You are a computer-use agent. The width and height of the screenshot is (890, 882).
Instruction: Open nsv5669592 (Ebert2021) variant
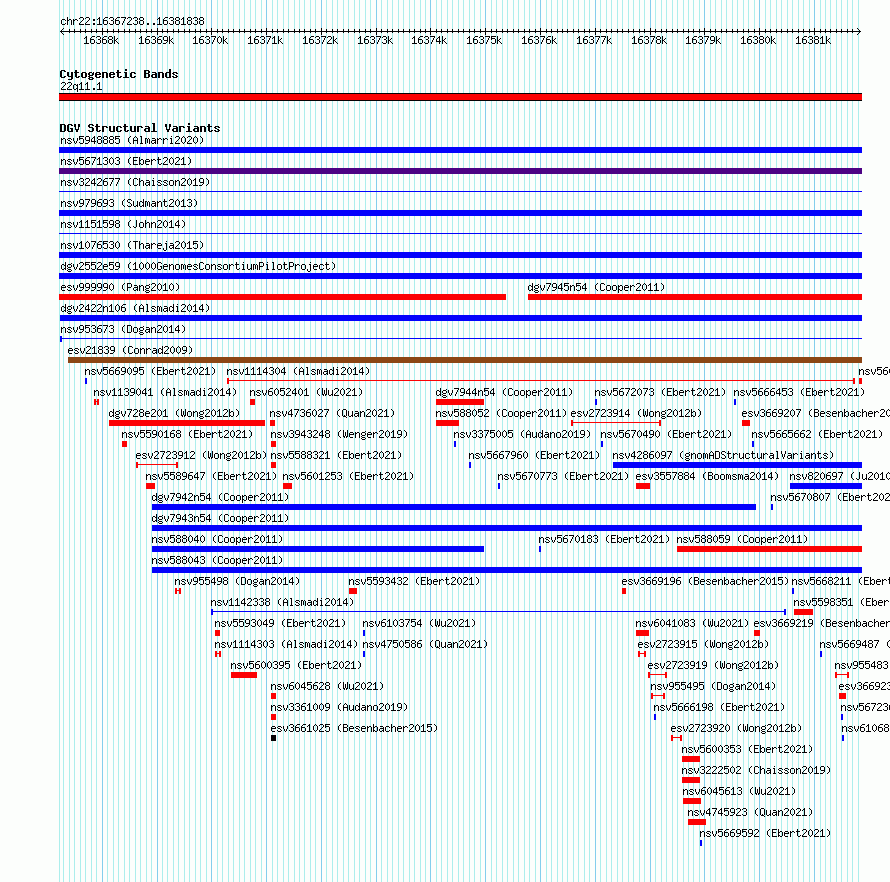(x=765, y=833)
